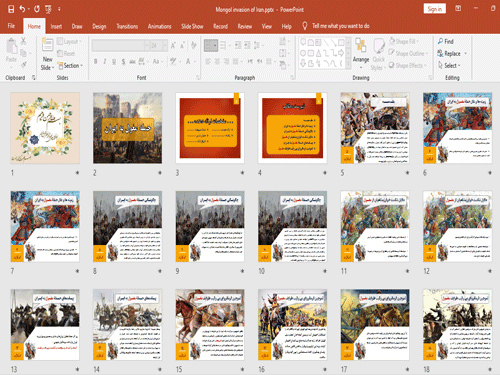Click the bullets list icon
500x375 pixels.
[211, 45]
